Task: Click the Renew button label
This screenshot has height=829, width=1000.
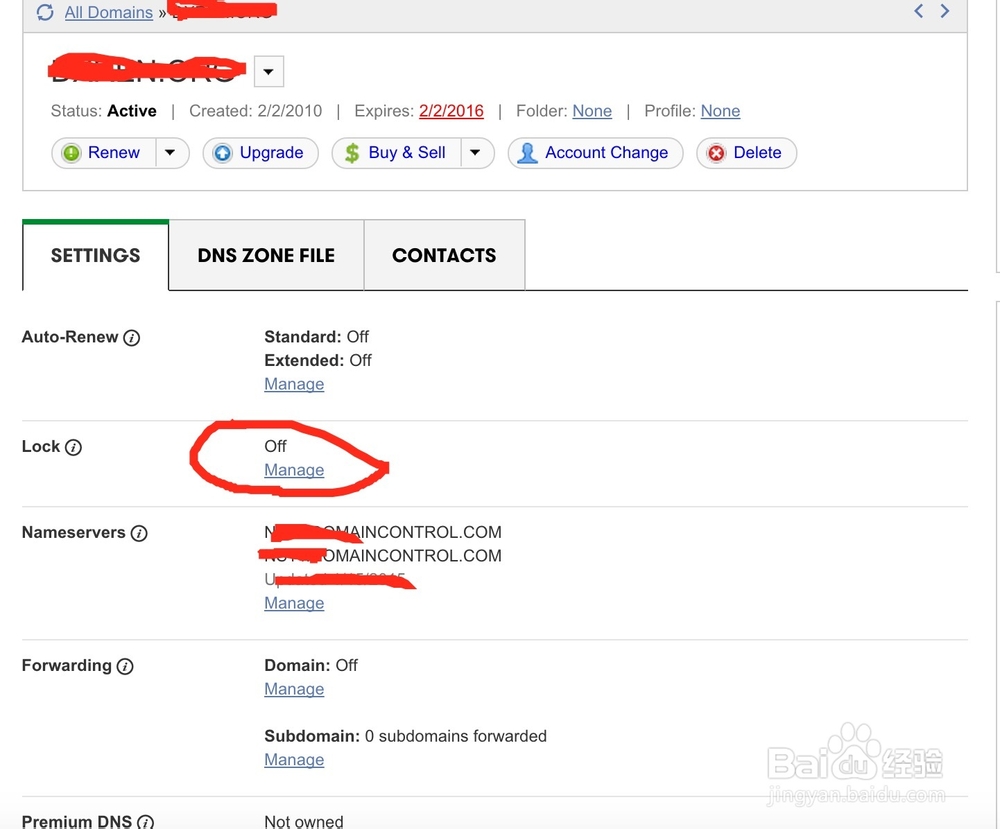Action: (114, 152)
